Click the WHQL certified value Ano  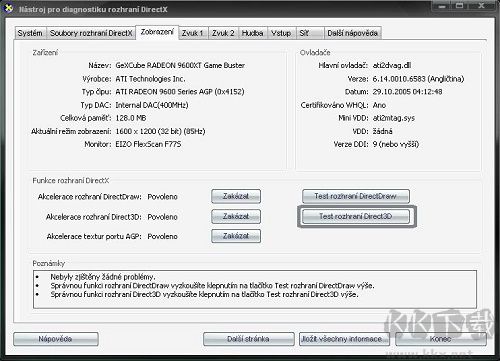[379, 105]
